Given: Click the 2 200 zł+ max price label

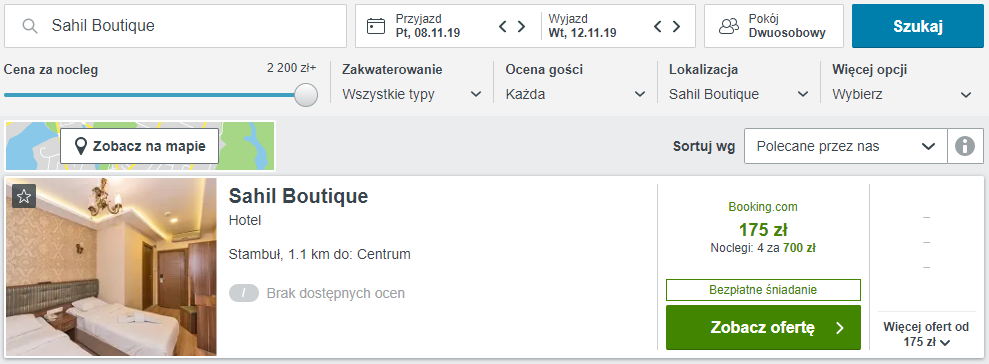Looking at the screenshot, I should (291, 69).
